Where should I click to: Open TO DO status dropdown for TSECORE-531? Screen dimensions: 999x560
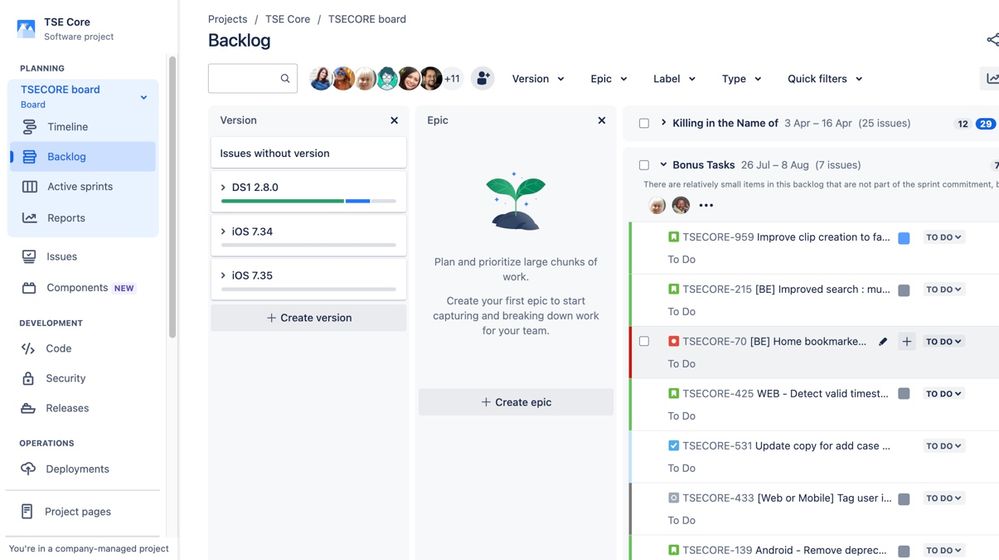click(x=944, y=446)
